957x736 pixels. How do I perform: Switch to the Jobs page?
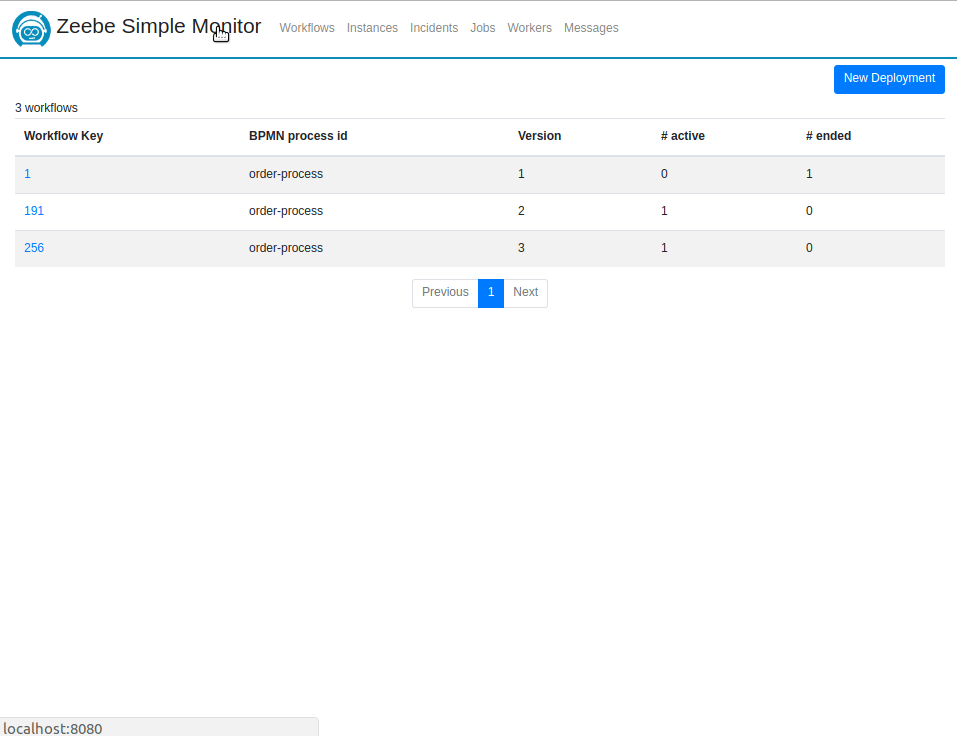(x=483, y=28)
